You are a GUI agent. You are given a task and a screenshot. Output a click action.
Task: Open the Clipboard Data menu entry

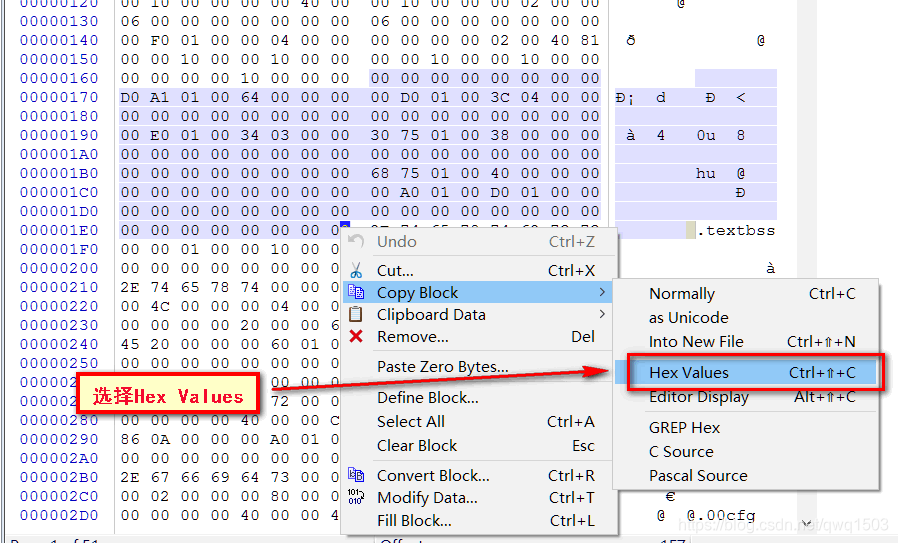click(x=479, y=314)
